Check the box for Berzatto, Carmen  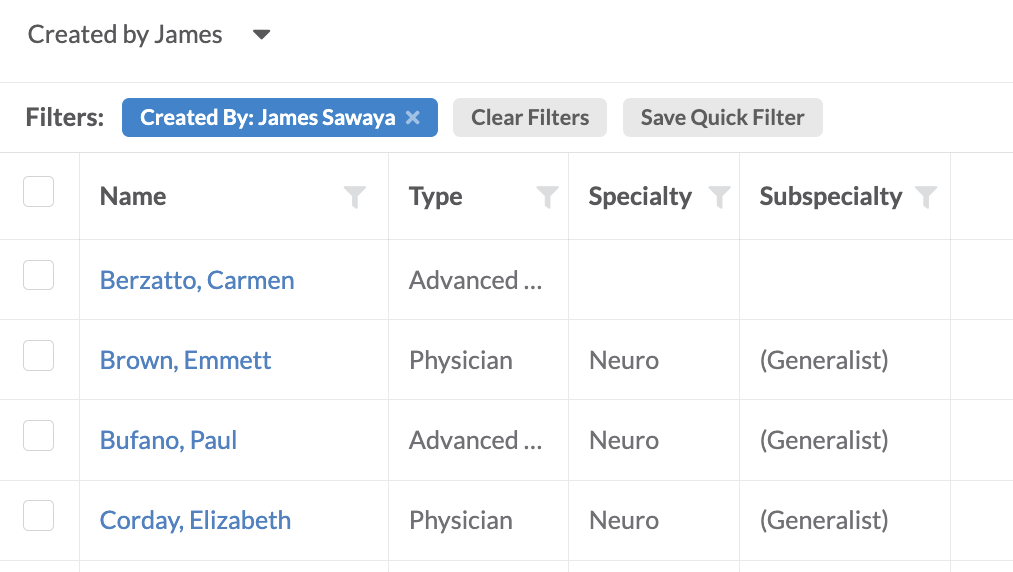[x=39, y=275]
